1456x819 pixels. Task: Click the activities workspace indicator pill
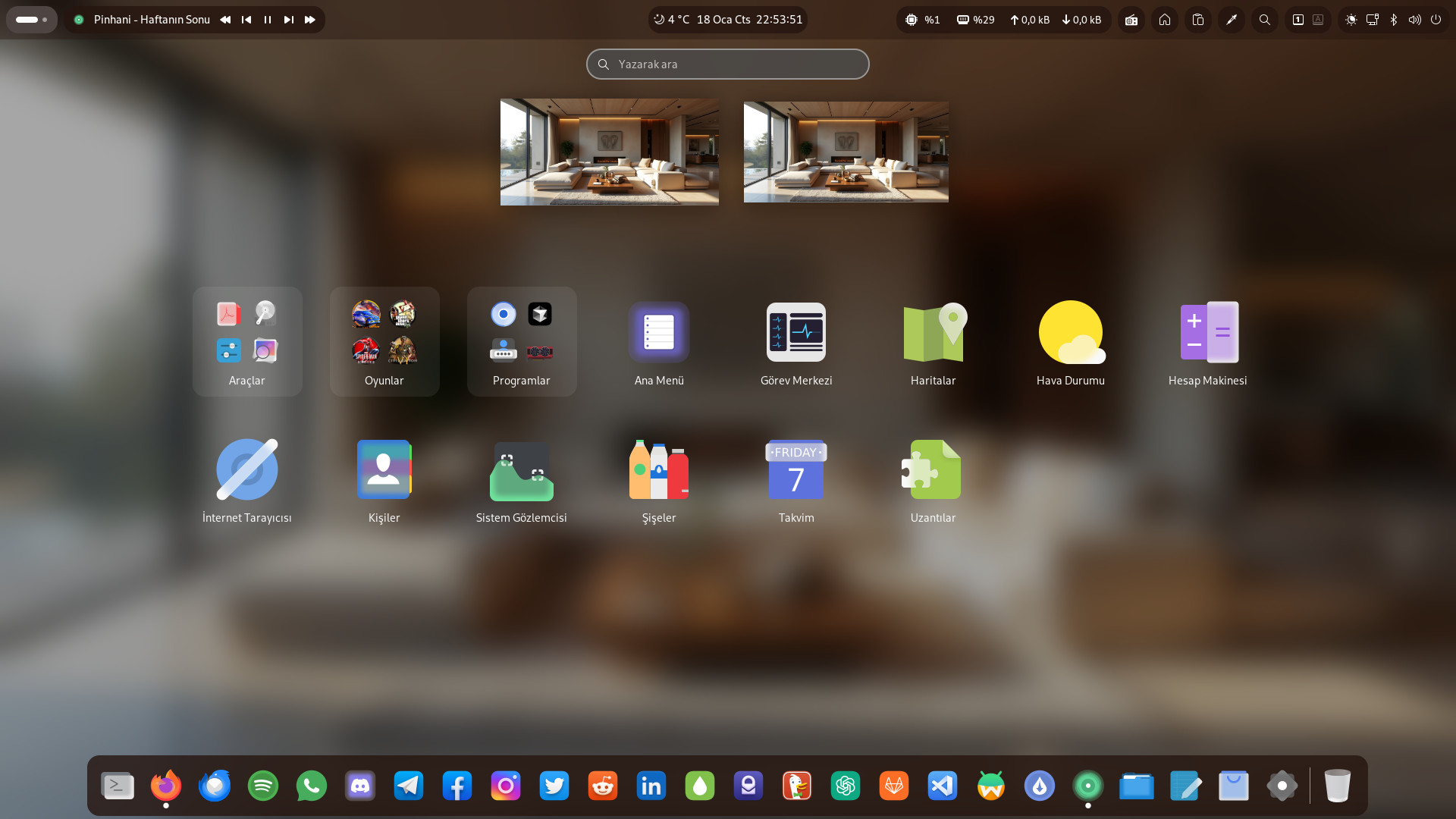click(x=32, y=20)
